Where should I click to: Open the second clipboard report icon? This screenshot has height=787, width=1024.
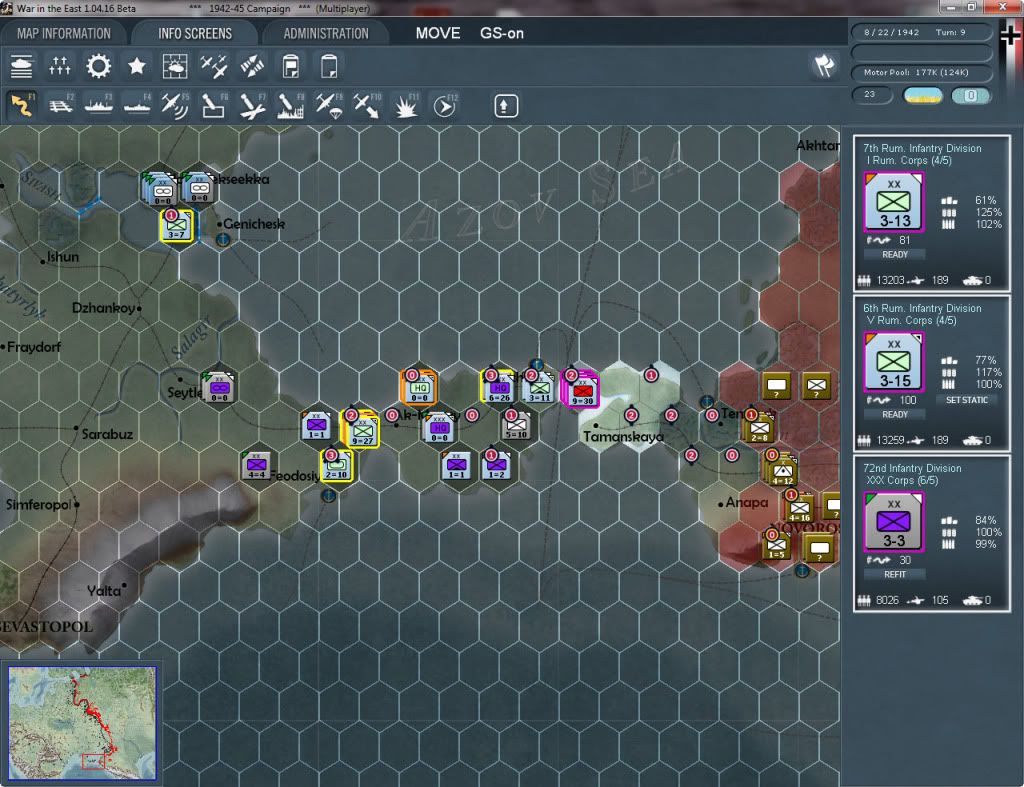[329, 66]
